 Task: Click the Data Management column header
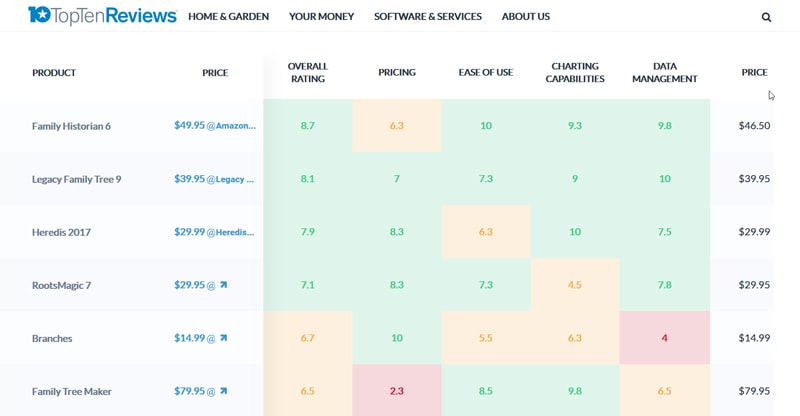(x=664, y=73)
